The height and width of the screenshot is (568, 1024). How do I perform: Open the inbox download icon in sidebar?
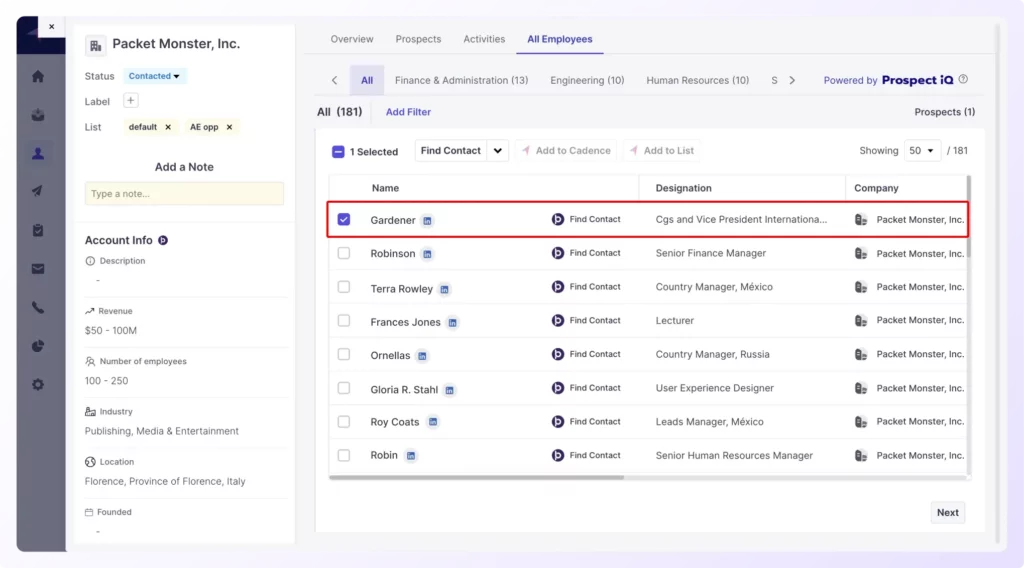[38, 115]
